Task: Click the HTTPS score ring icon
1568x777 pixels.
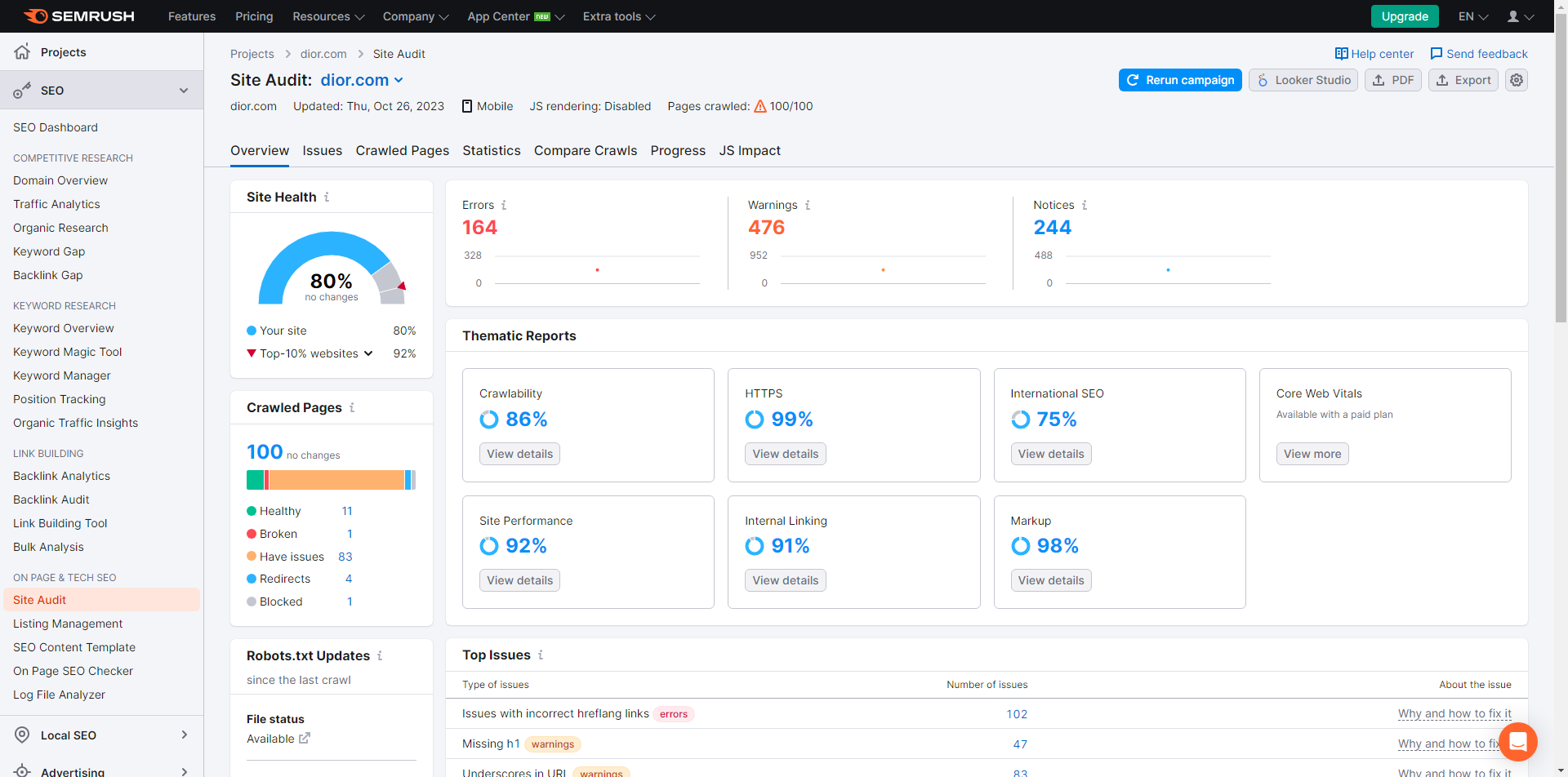Action: tap(755, 420)
